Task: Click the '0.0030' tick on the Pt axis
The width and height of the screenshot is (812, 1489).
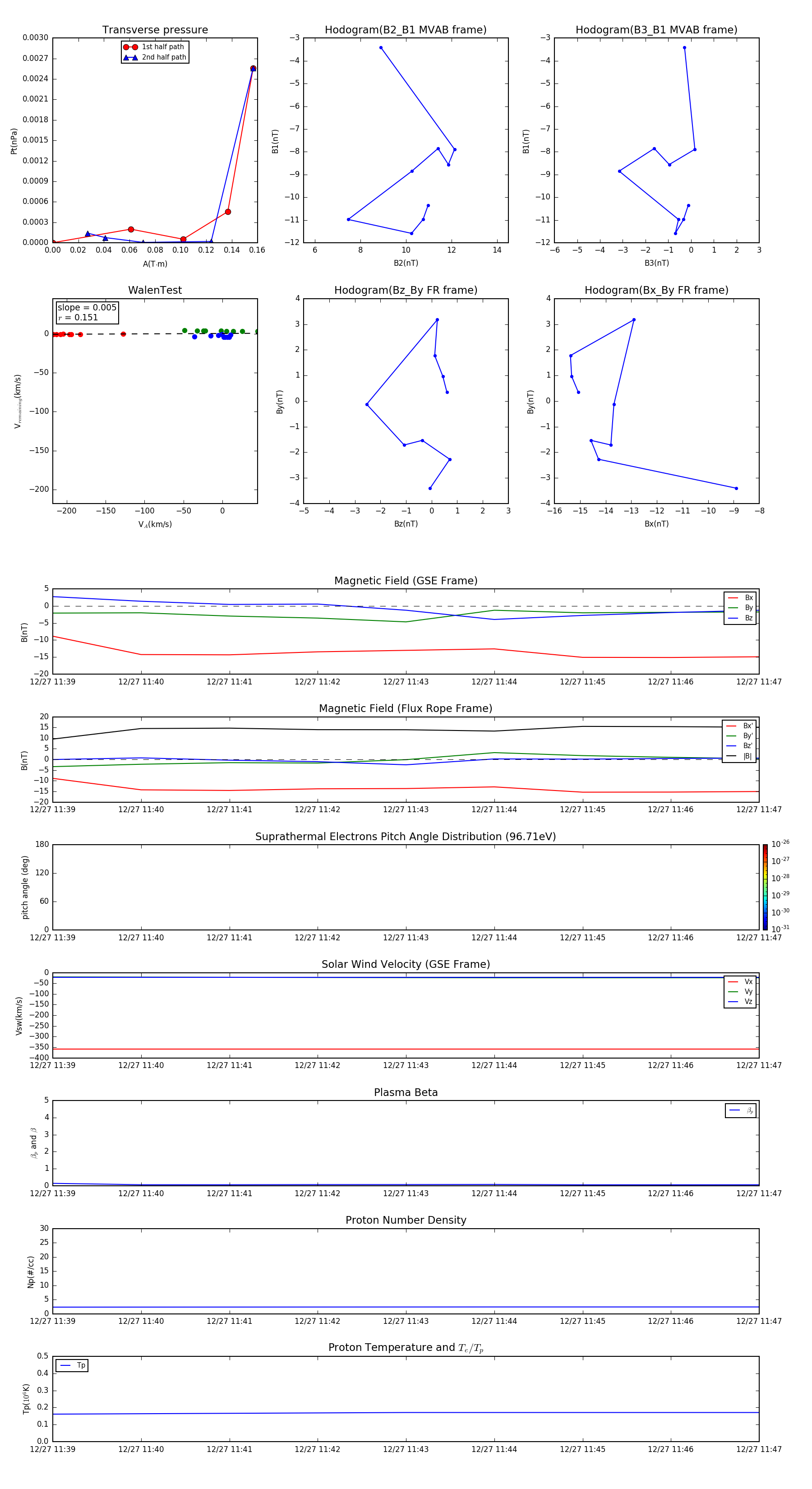Action: pos(35,37)
